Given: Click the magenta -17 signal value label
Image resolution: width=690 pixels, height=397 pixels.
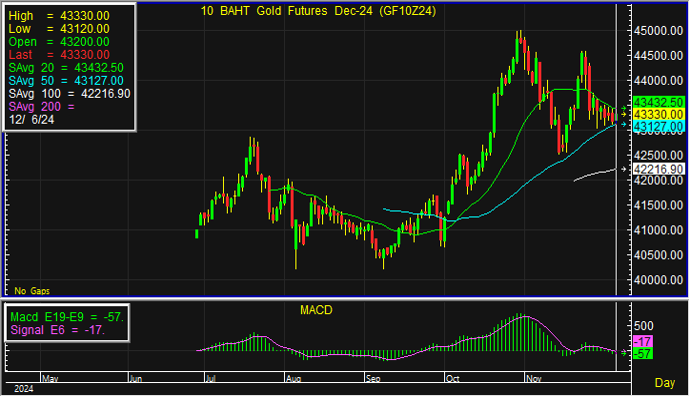Looking at the screenshot, I should pyautogui.click(x=643, y=341).
